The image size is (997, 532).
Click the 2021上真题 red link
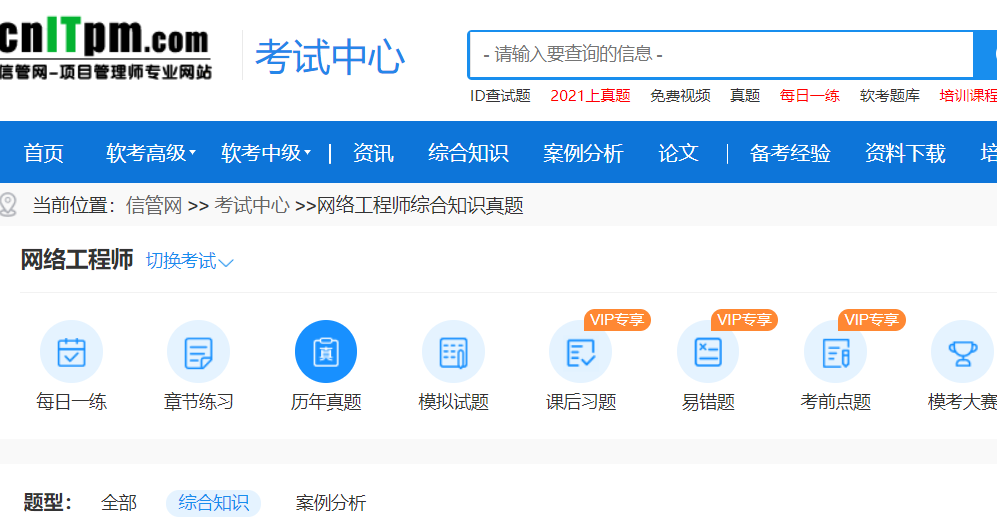[x=590, y=96]
